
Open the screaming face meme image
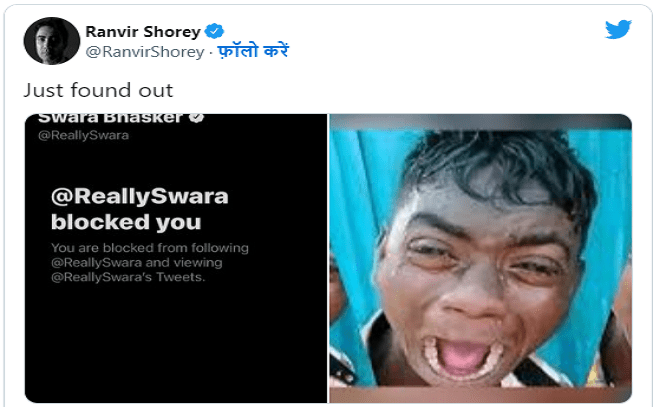click(481, 258)
